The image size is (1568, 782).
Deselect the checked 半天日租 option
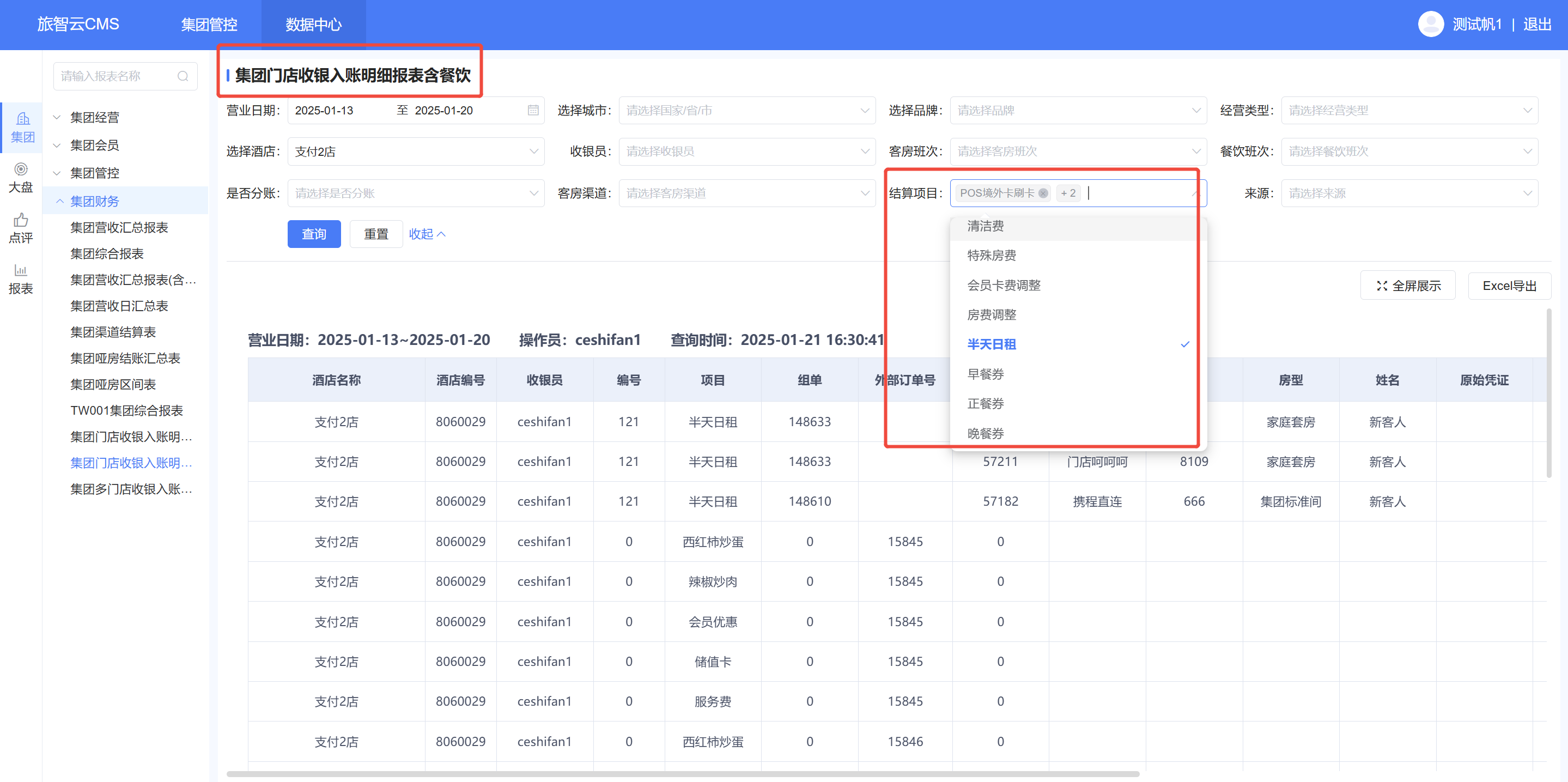coord(1078,344)
